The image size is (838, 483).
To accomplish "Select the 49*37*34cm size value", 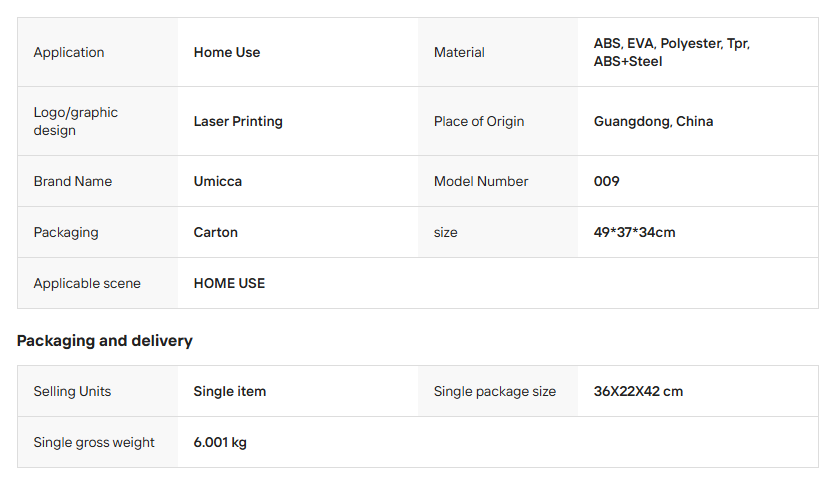I will [634, 232].
